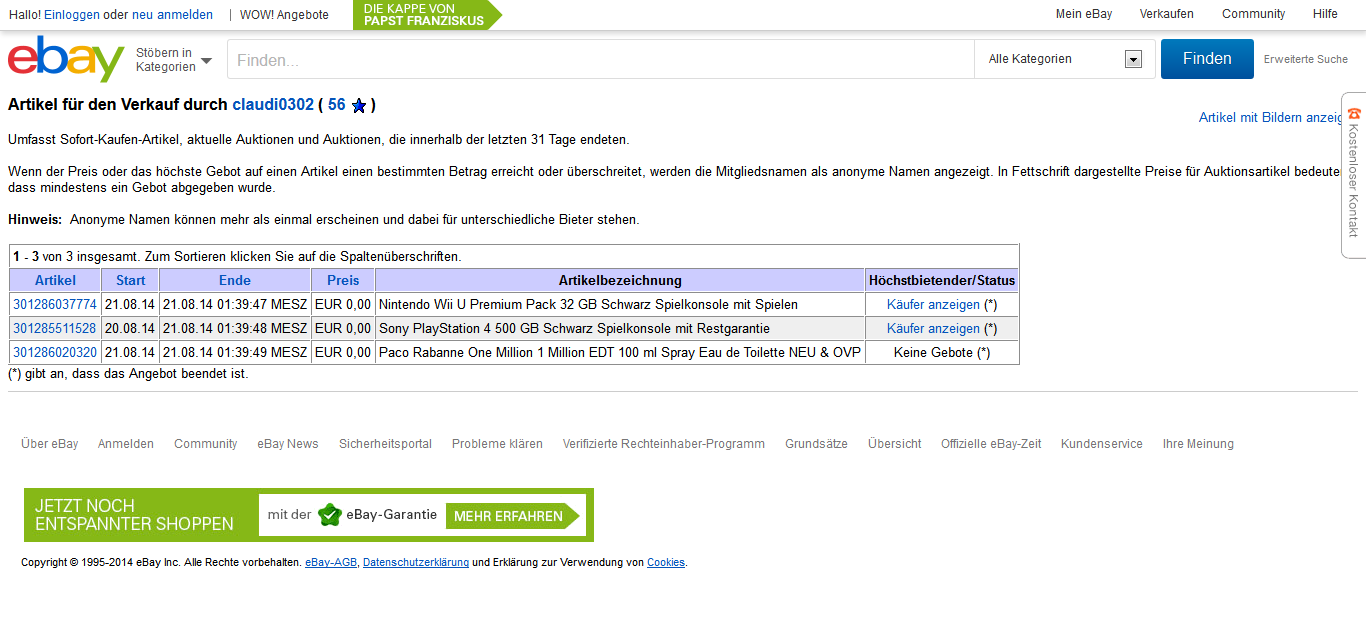Open the Kundenservice footer link
This screenshot has height=634, width=1366.
tap(1102, 444)
